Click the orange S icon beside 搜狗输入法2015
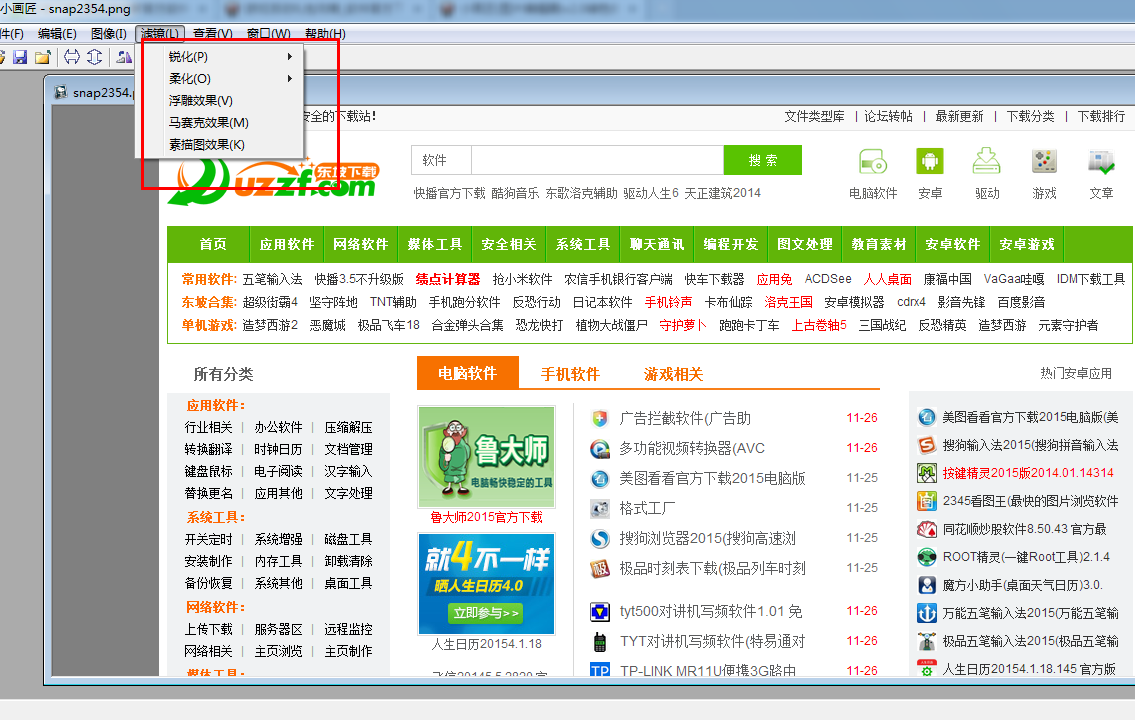 [927, 445]
